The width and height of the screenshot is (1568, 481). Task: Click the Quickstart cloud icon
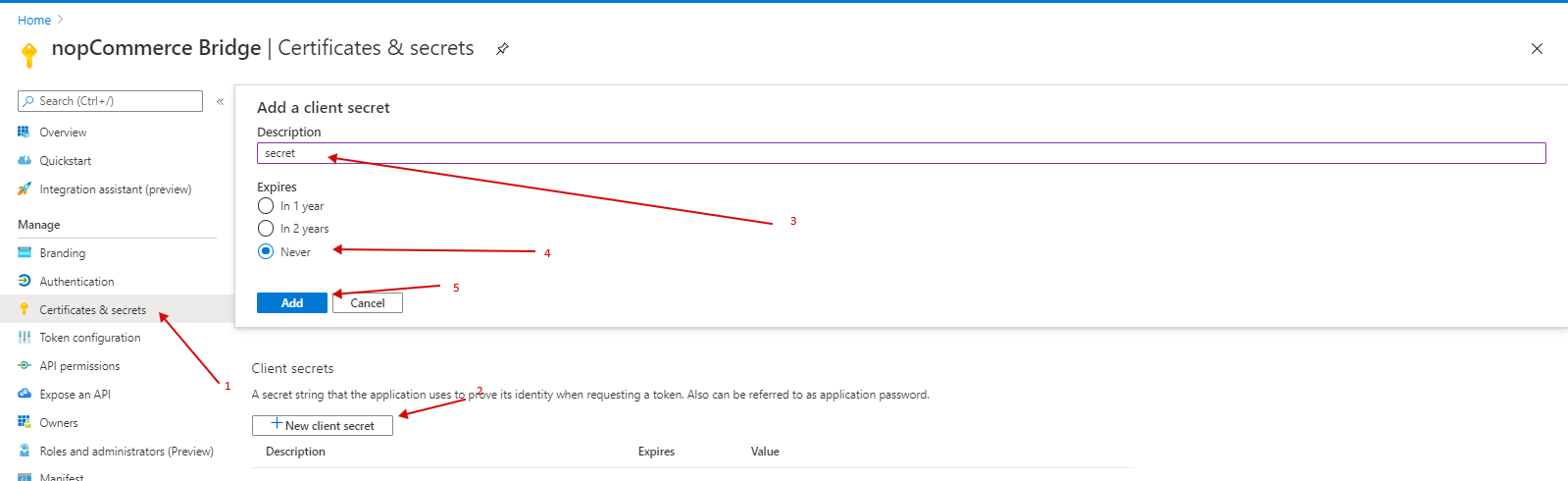pos(24,160)
